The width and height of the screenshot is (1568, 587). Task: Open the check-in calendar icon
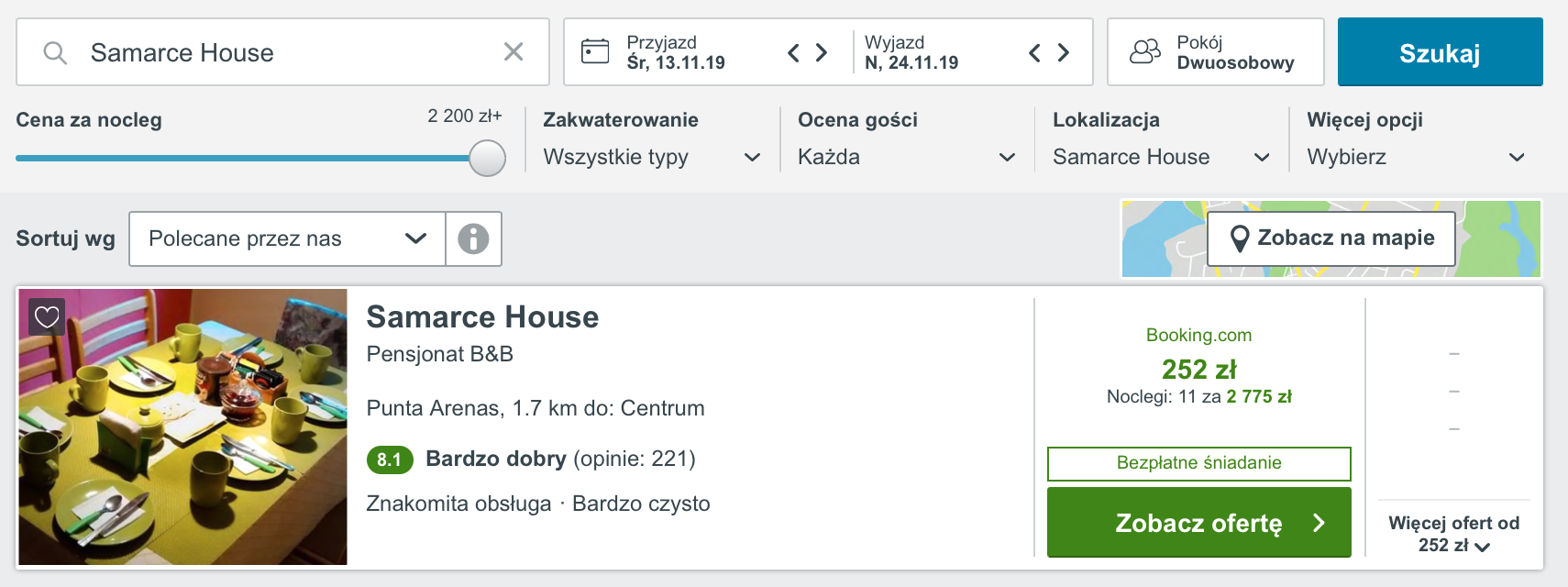595,51
